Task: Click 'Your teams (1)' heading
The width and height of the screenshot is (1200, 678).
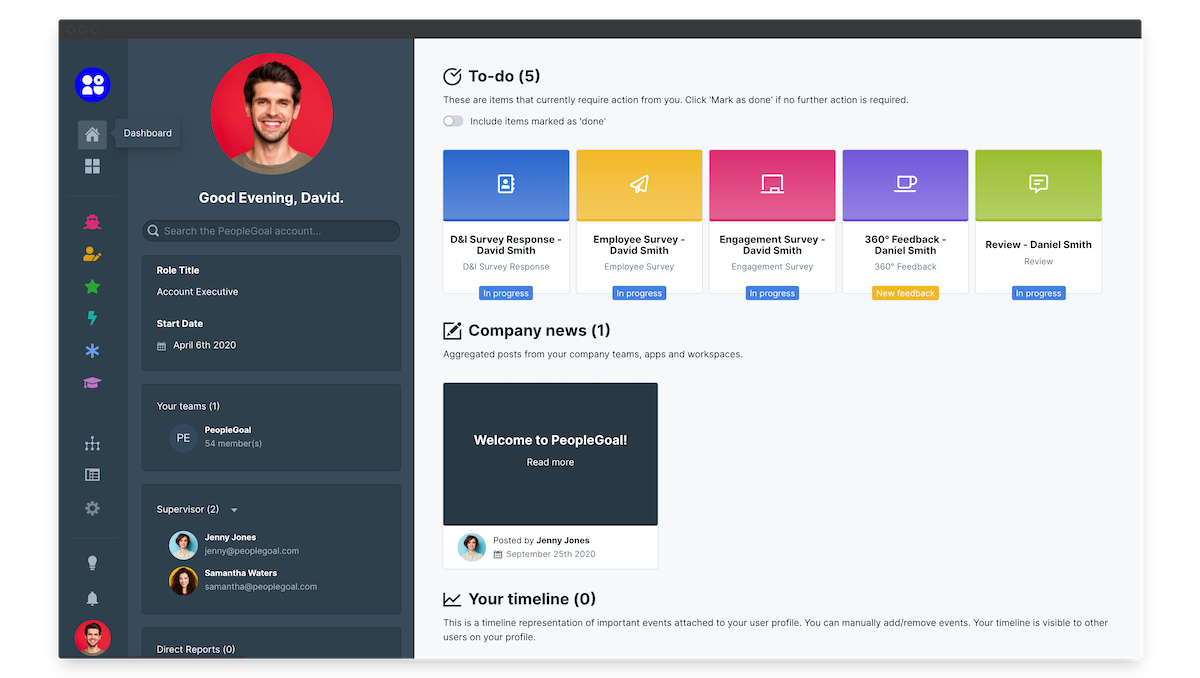Action: coord(188,407)
